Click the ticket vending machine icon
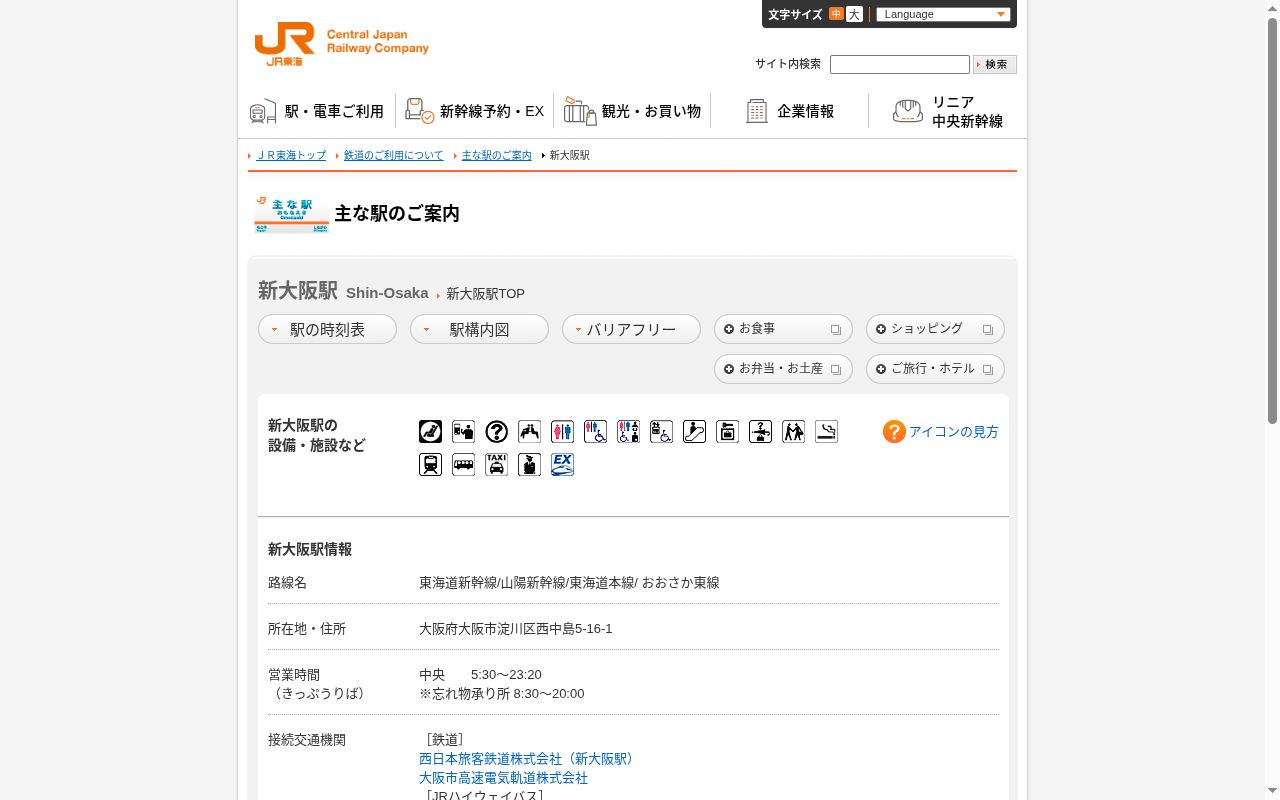The width and height of the screenshot is (1280, 800). tap(463, 431)
